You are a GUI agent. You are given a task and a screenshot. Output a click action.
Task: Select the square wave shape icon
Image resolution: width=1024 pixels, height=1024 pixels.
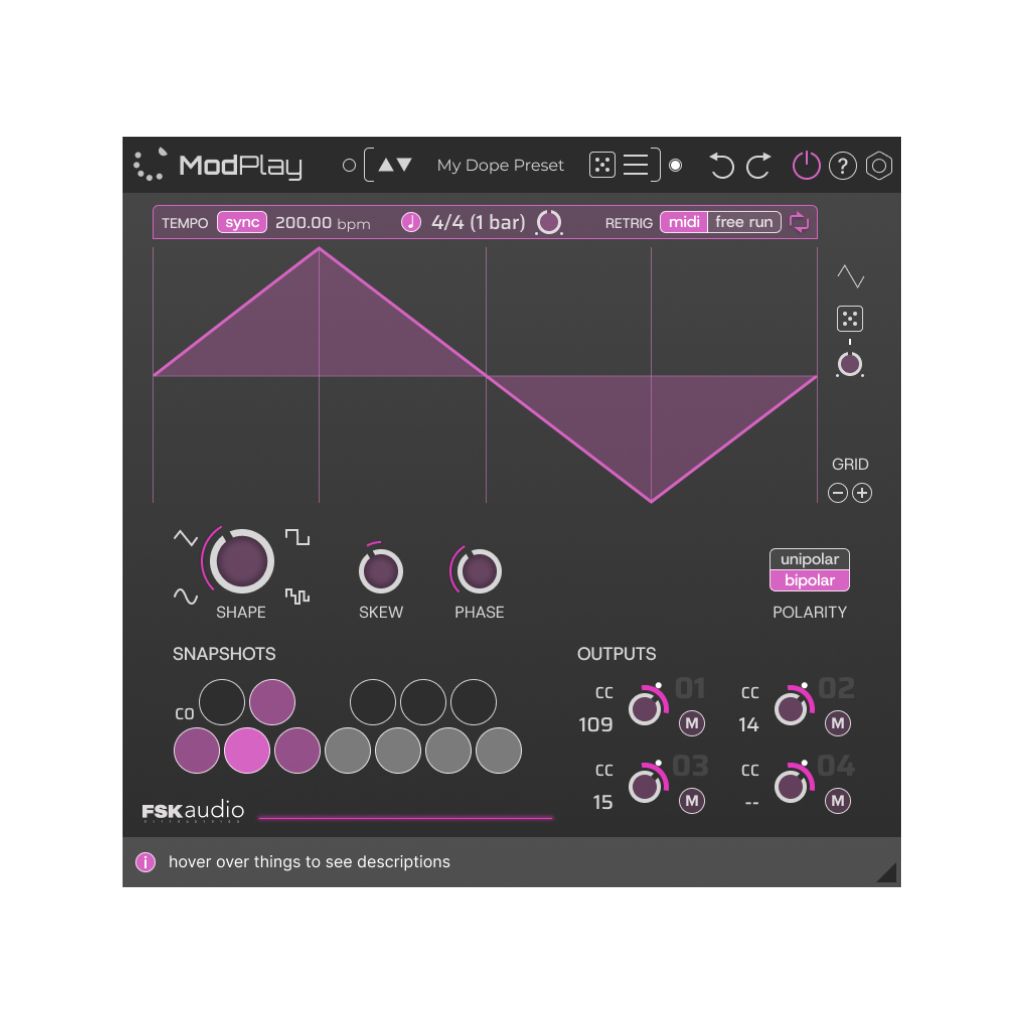(x=297, y=537)
